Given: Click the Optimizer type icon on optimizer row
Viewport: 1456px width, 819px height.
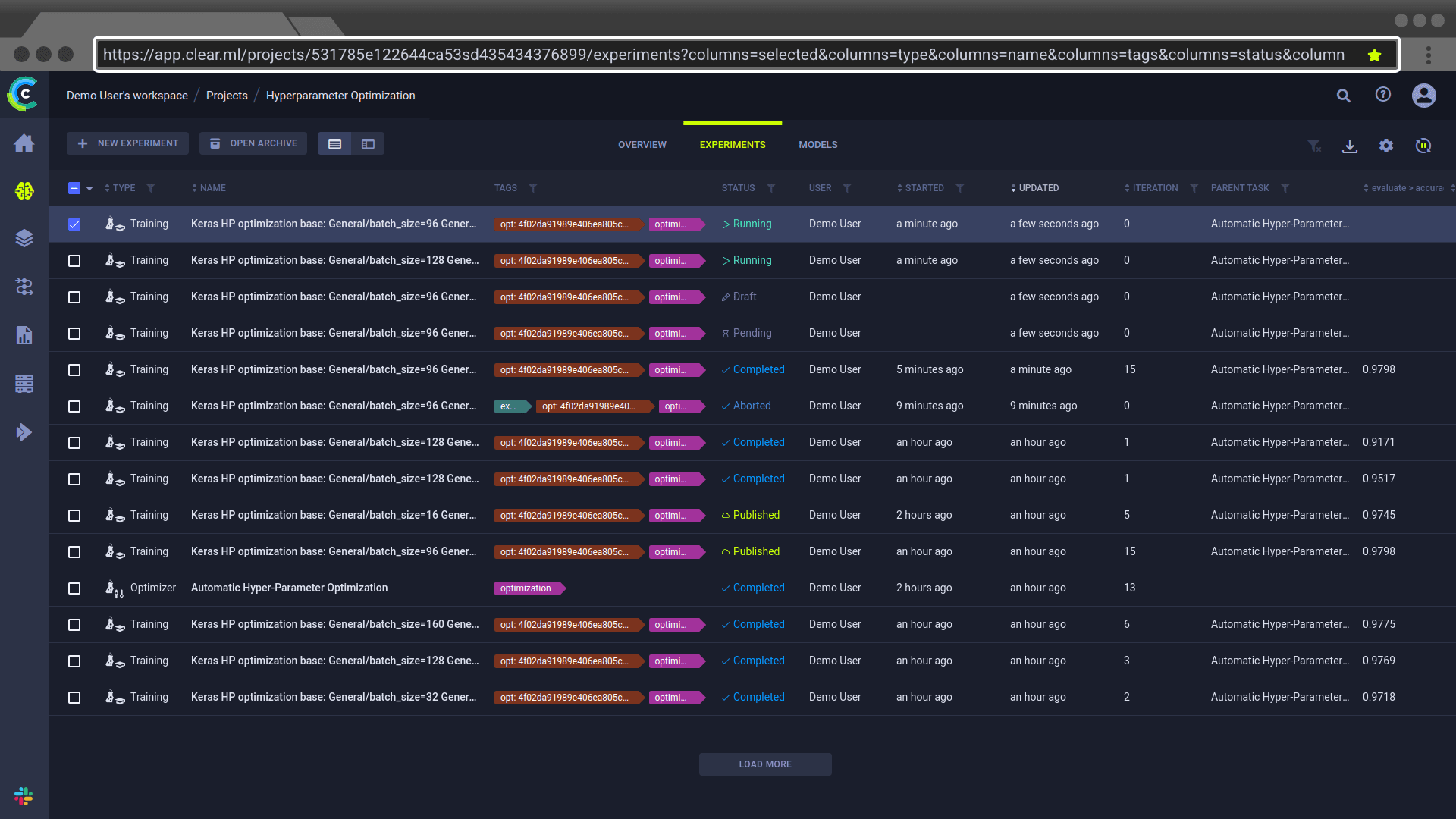Looking at the screenshot, I should point(113,588).
